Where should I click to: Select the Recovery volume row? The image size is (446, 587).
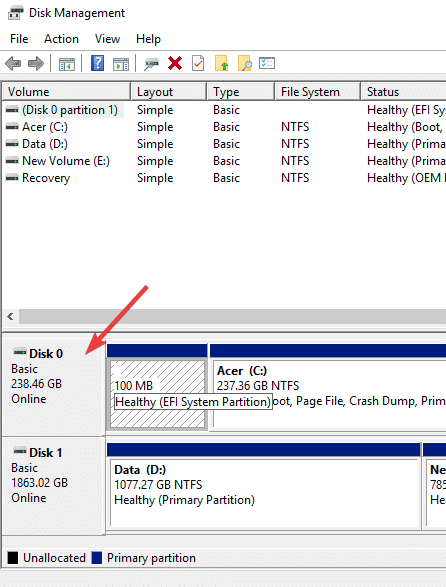click(x=224, y=178)
